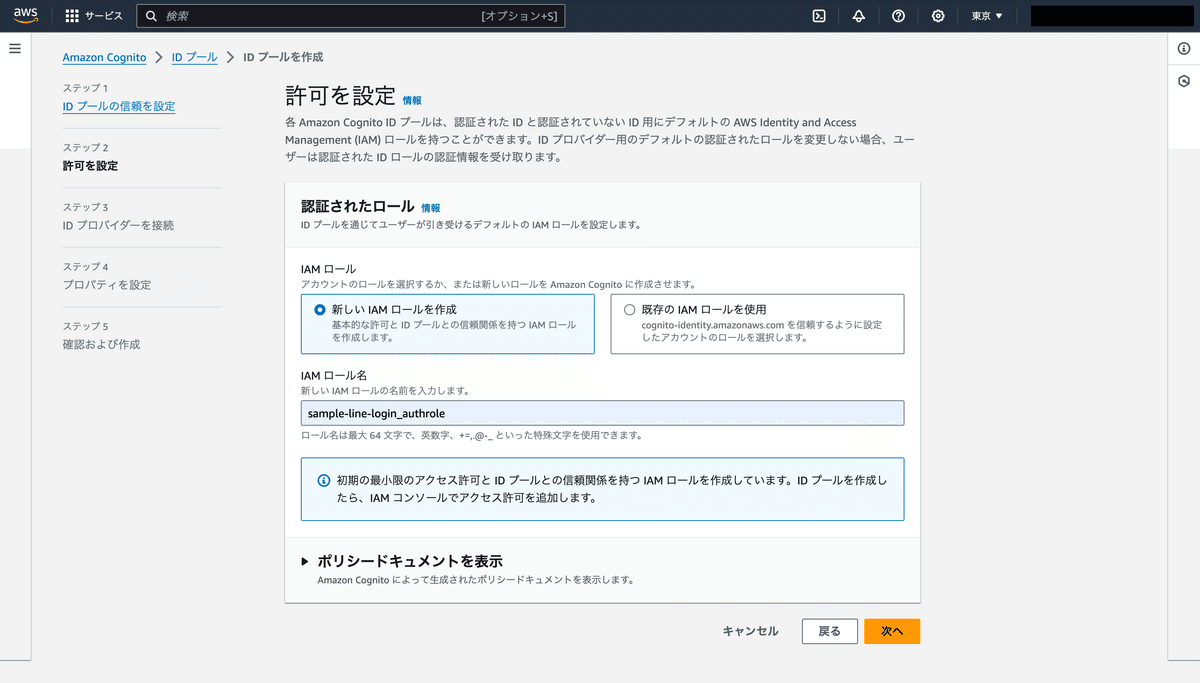Open the CloudShell terminal icon
Viewport: 1200px width, 683px height.
click(819, 16)
